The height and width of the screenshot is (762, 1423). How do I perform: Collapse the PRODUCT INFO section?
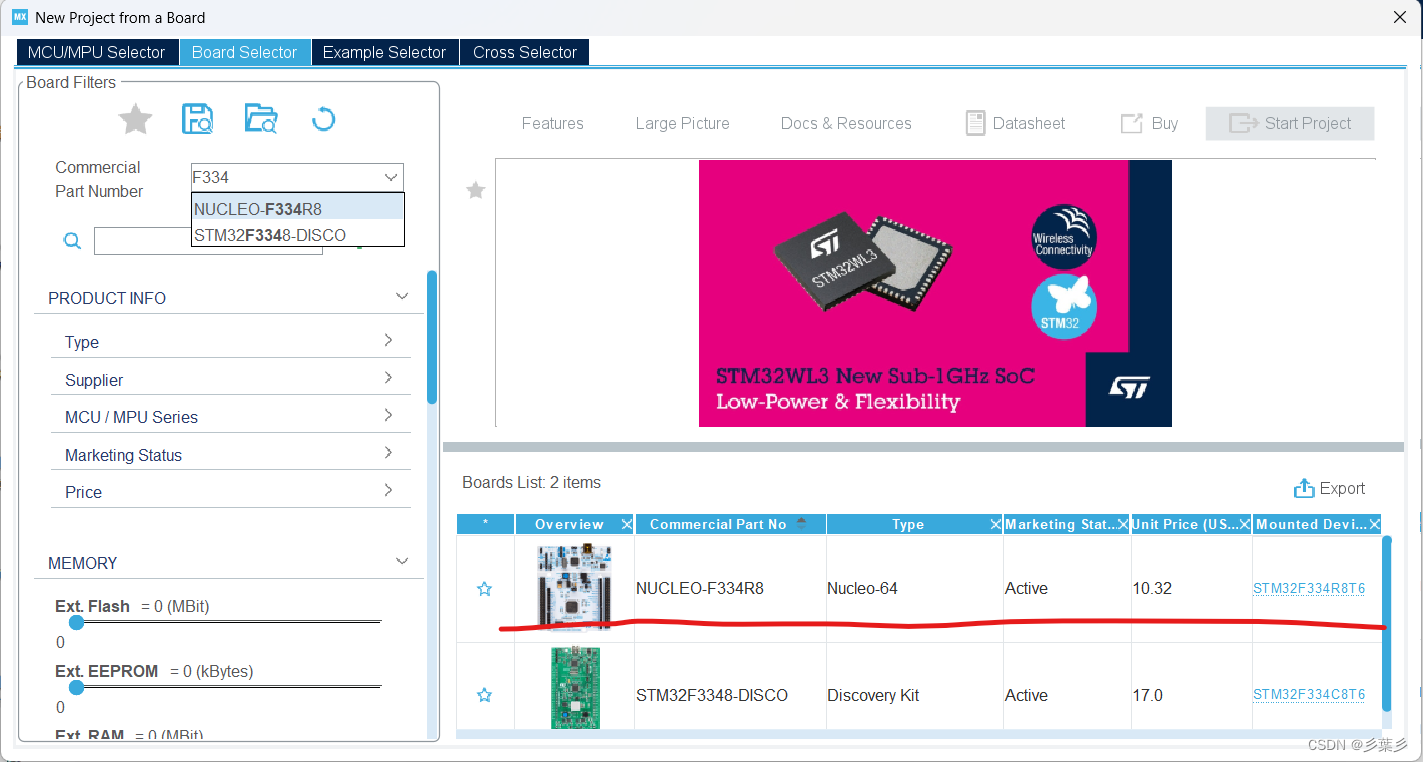tap(402, 297)
